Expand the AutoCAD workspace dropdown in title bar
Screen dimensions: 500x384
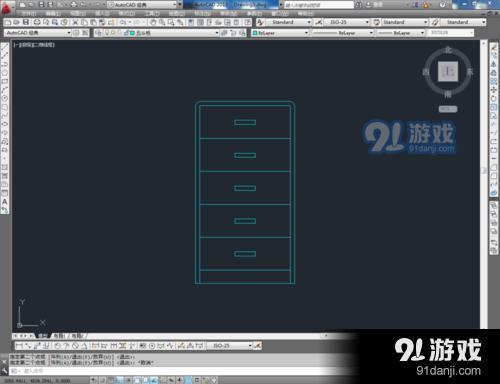tap(144, 5)
